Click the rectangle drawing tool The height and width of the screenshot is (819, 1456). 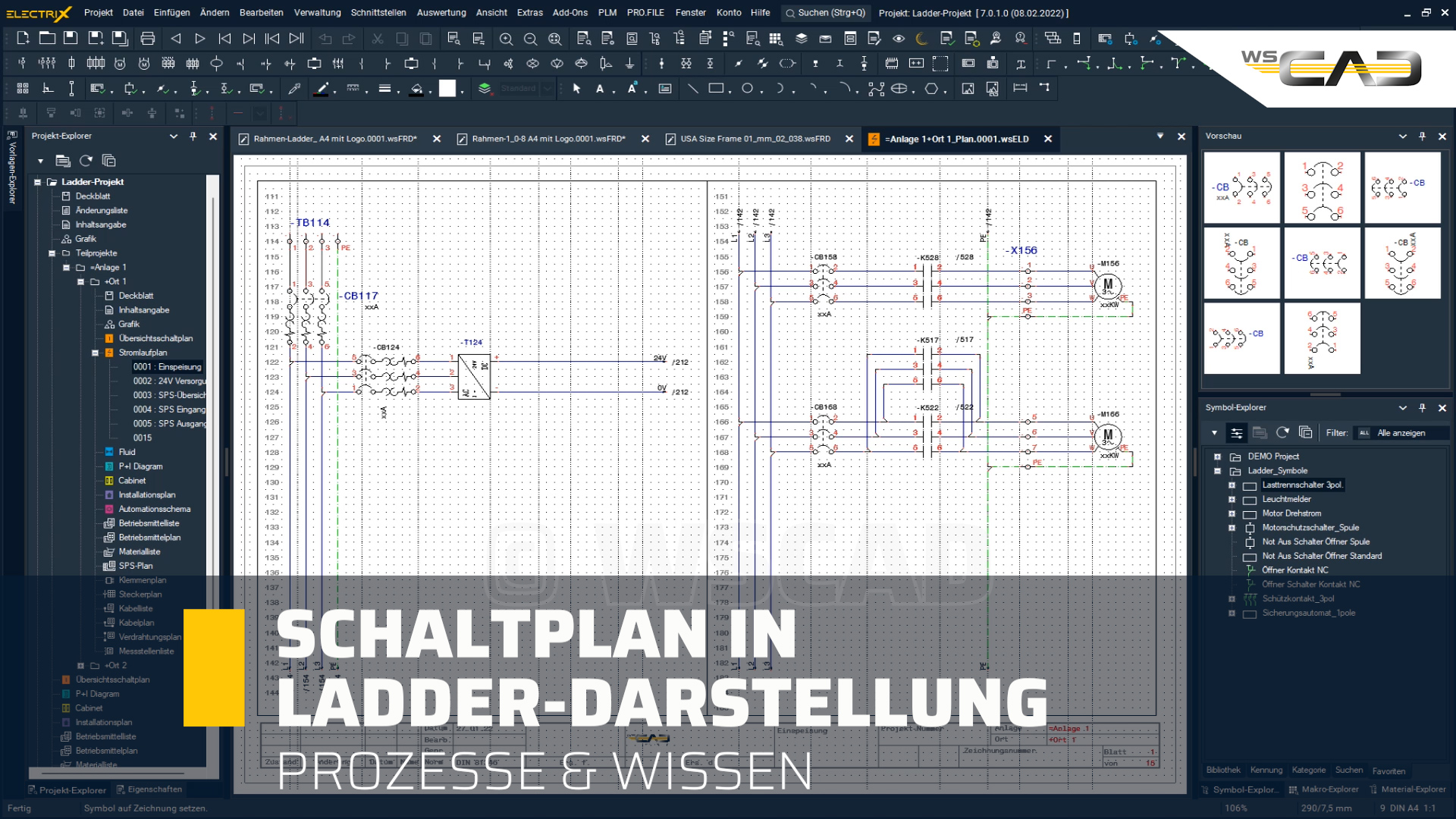click(x=715, y=89)
